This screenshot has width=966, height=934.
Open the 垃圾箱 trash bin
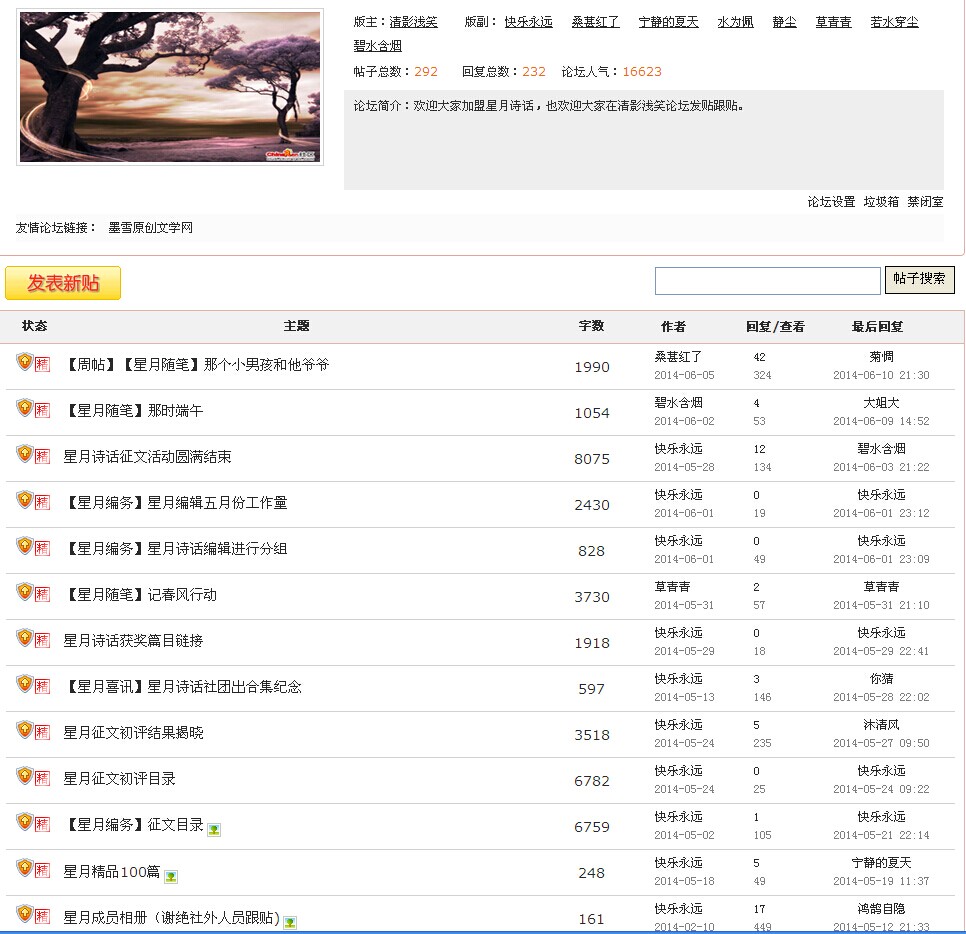point(881,201)
